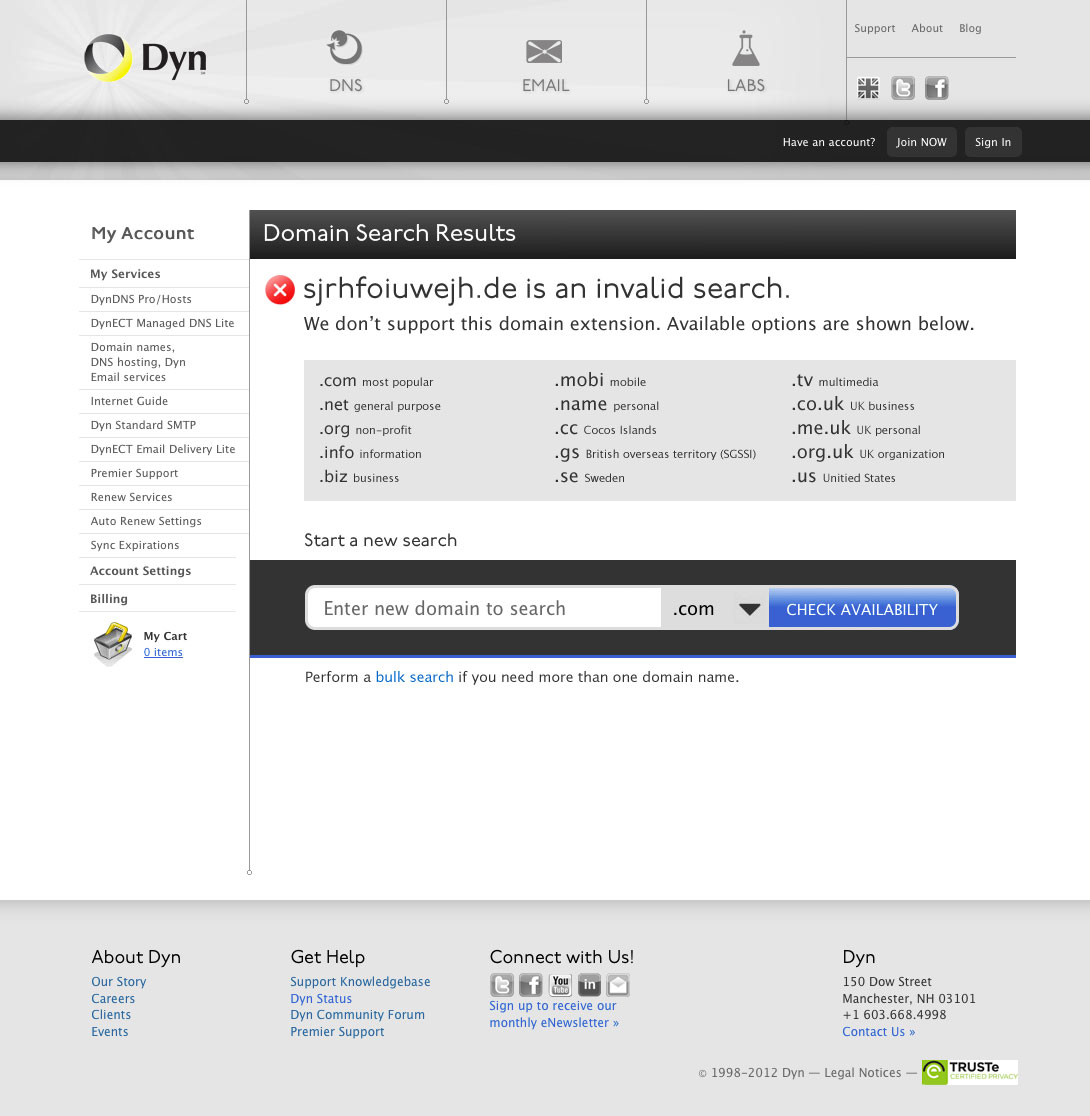
Task: Click the Join NOW button
Action: [921, 142]
